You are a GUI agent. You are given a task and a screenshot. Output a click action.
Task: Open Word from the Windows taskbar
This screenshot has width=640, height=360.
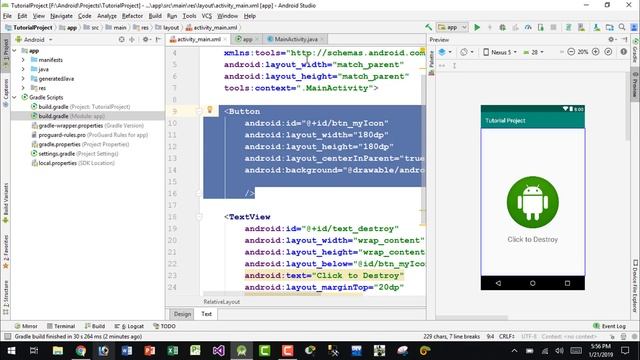click(x=127, y=351)
